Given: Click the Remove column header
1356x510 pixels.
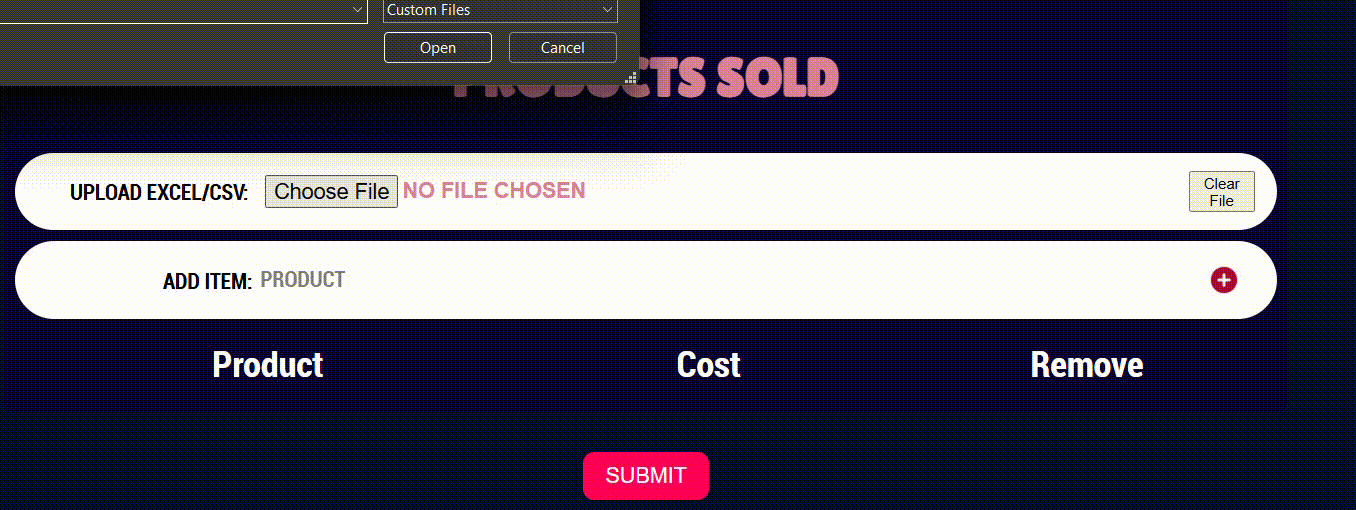Looking at the screenshot, I should [1086, 365].
